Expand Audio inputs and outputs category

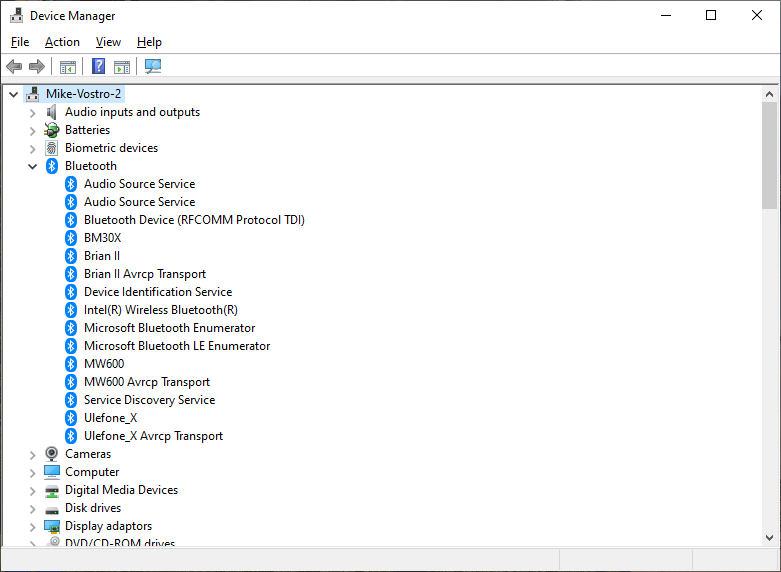(x=33, y=113)
